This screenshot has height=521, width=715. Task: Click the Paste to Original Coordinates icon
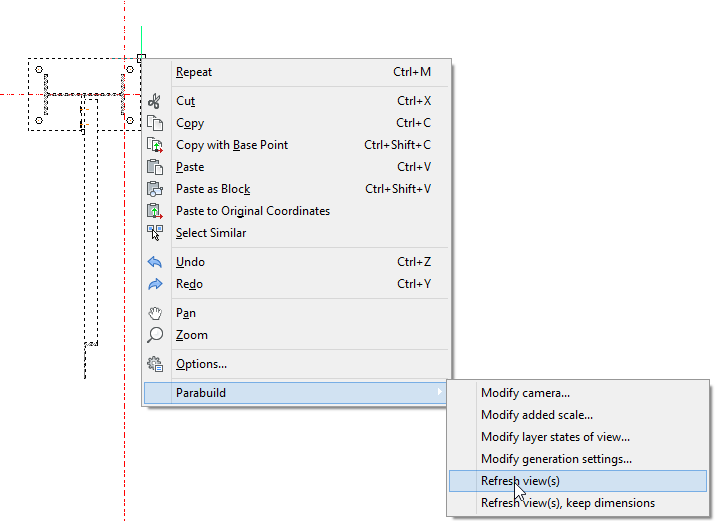click(155, 211)
